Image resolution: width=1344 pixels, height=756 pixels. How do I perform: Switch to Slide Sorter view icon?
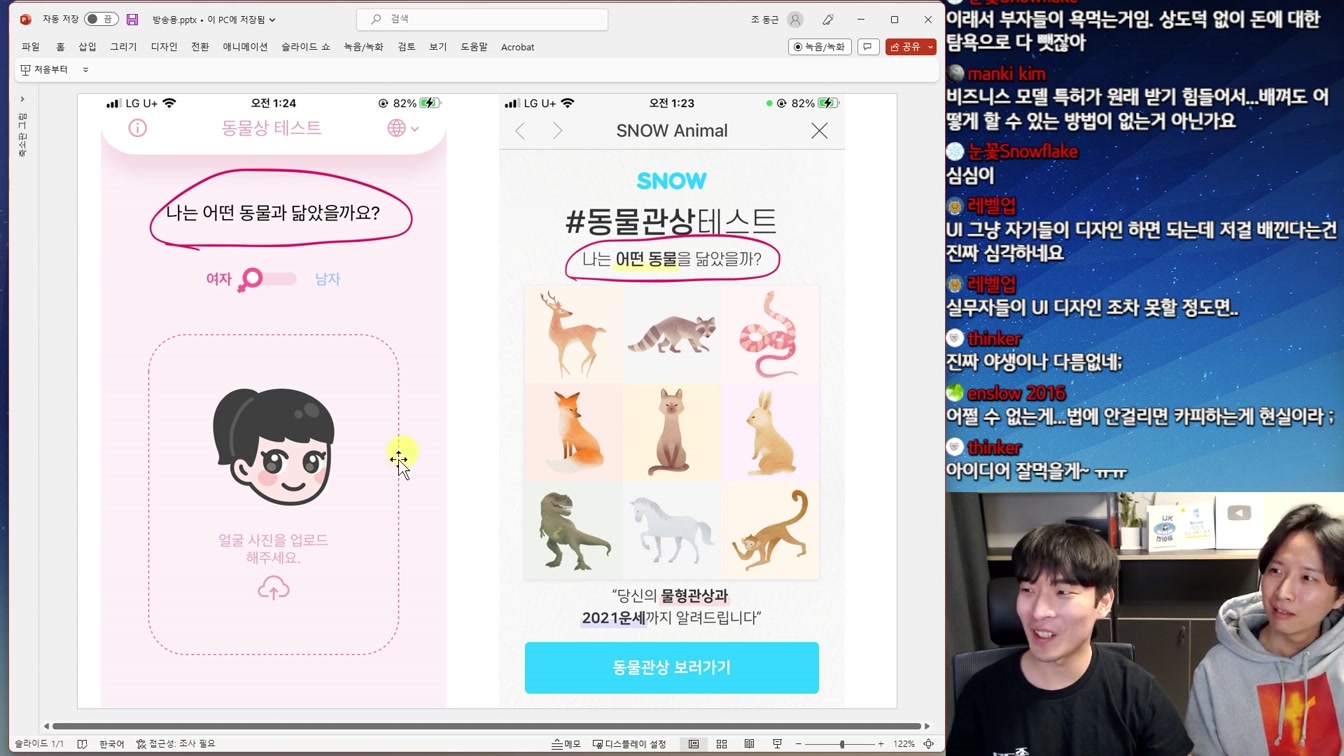click(x=721, y=744)
